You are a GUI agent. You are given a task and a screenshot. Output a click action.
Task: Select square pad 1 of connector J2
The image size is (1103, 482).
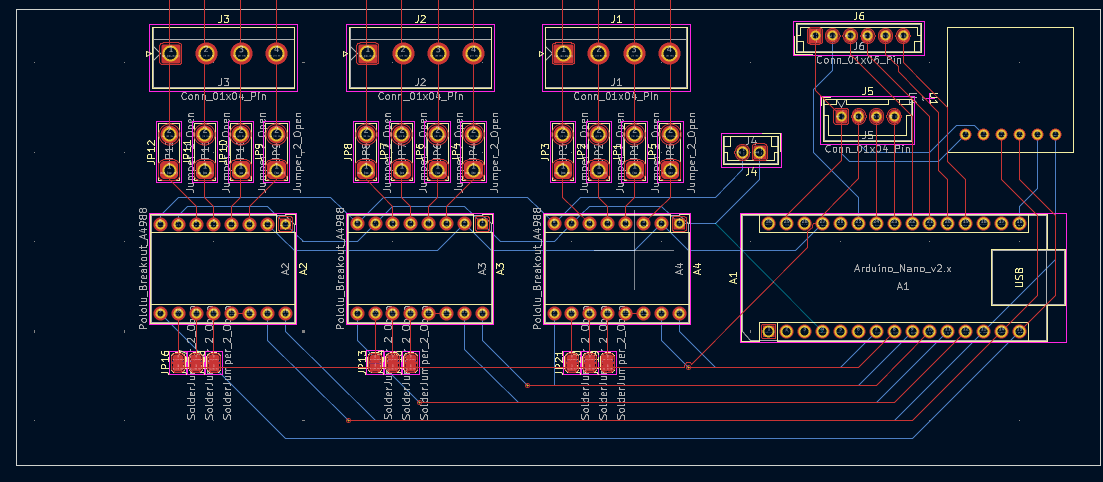(x=367, y=53)
